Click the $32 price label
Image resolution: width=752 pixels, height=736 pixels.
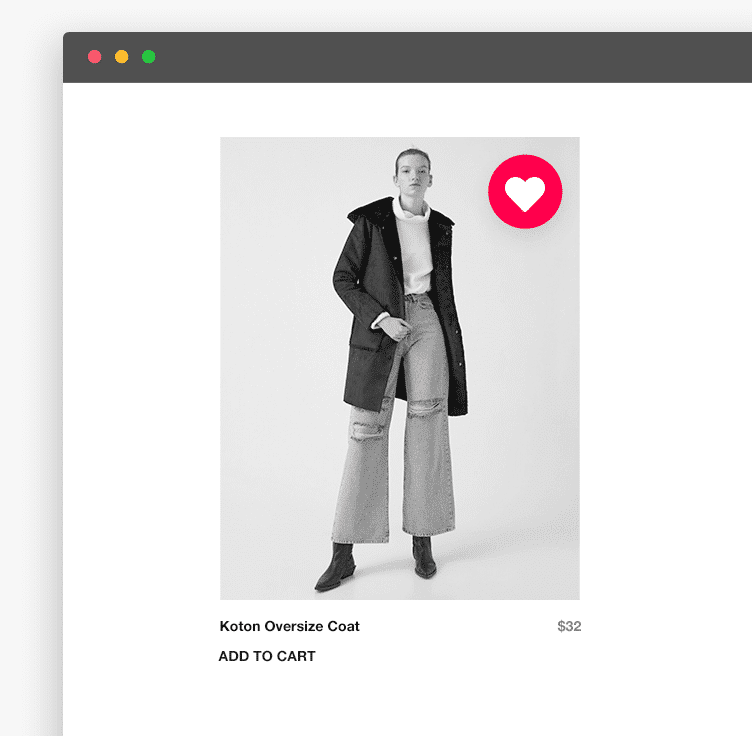click(569, 626)
